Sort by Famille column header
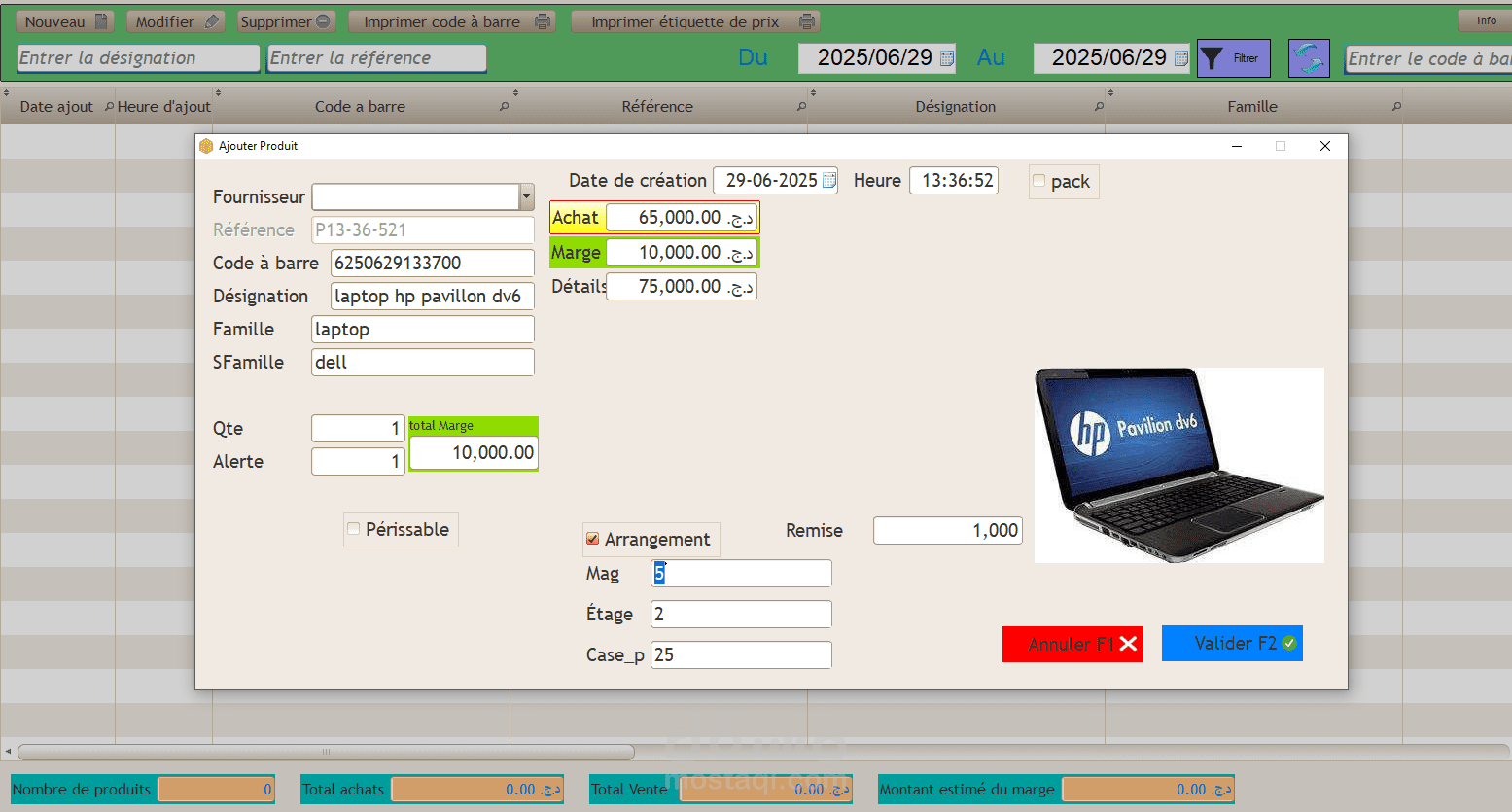This screenshot has height=812, width=1512. 1252,106
